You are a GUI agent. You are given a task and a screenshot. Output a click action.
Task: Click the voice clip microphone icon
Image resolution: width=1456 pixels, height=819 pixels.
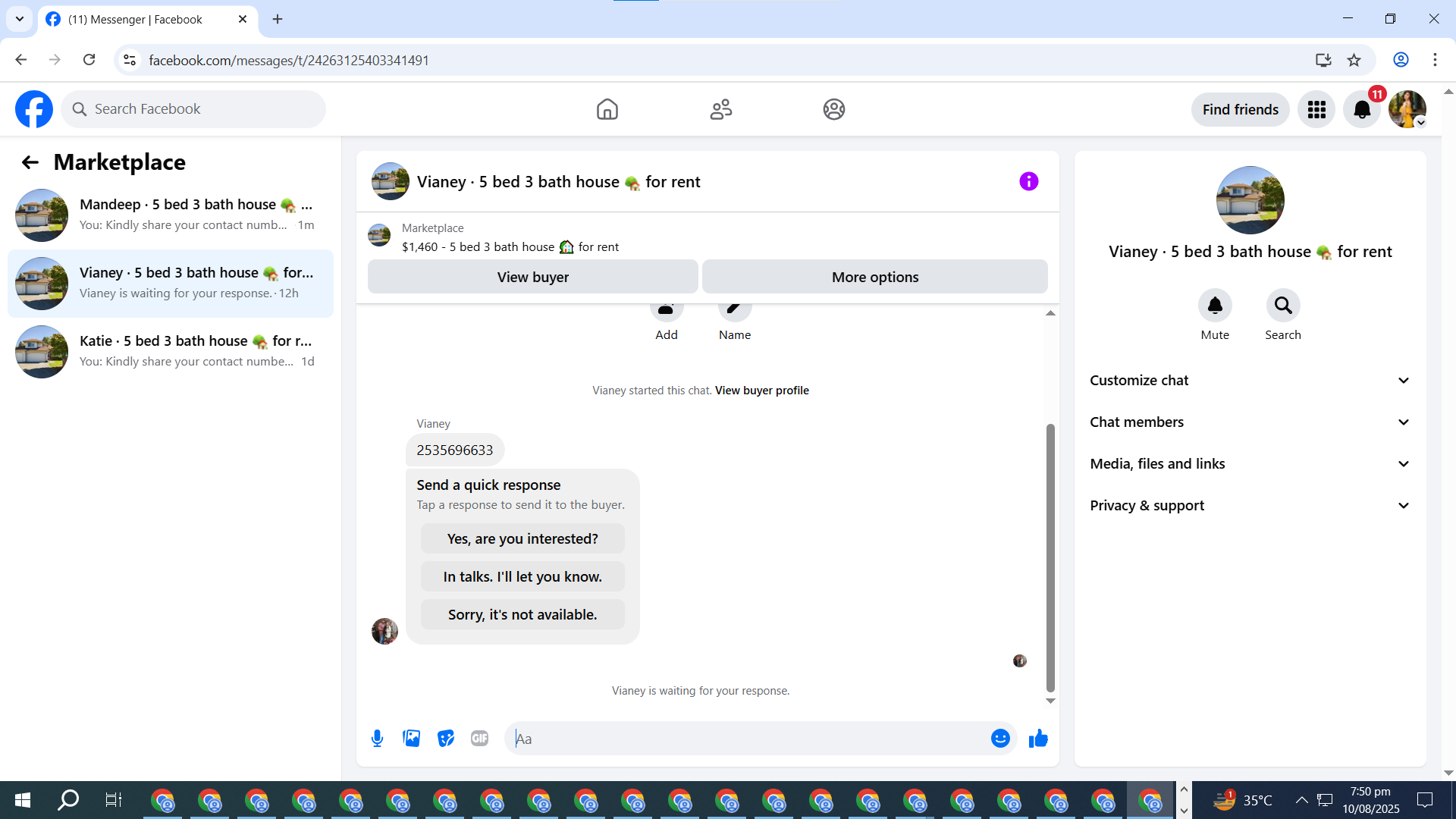tap(377, 738)
